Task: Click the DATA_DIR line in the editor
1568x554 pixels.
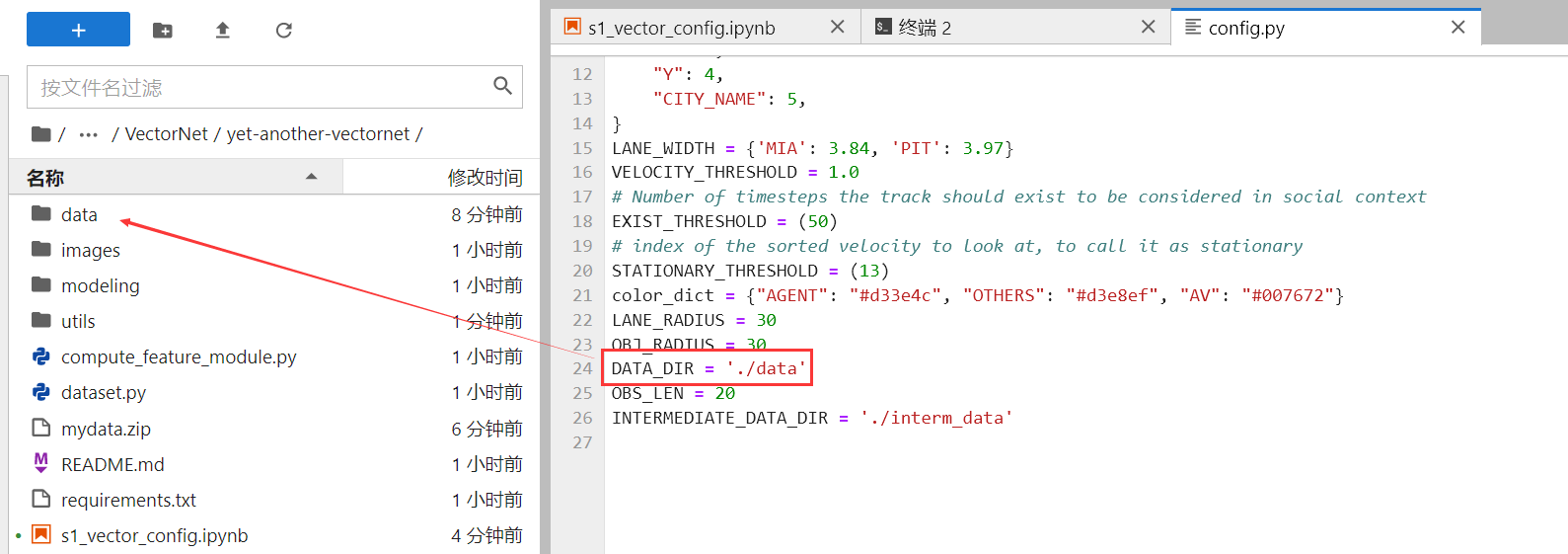Action: [x=709, y=368]
